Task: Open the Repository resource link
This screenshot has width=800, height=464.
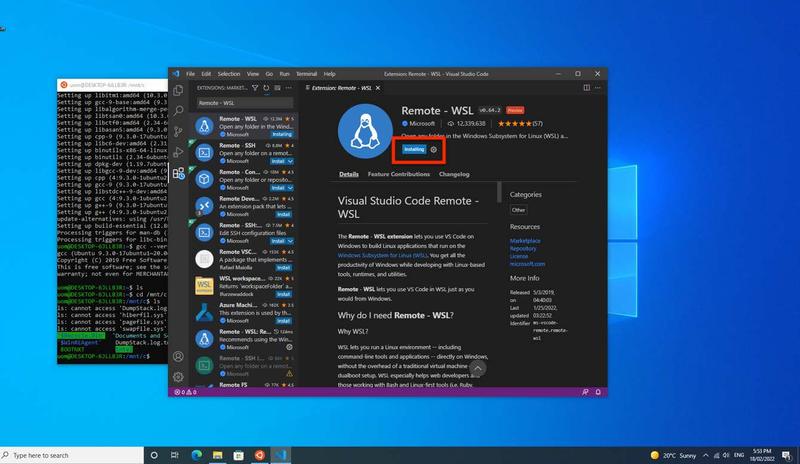Action: [x=523, y=249]
